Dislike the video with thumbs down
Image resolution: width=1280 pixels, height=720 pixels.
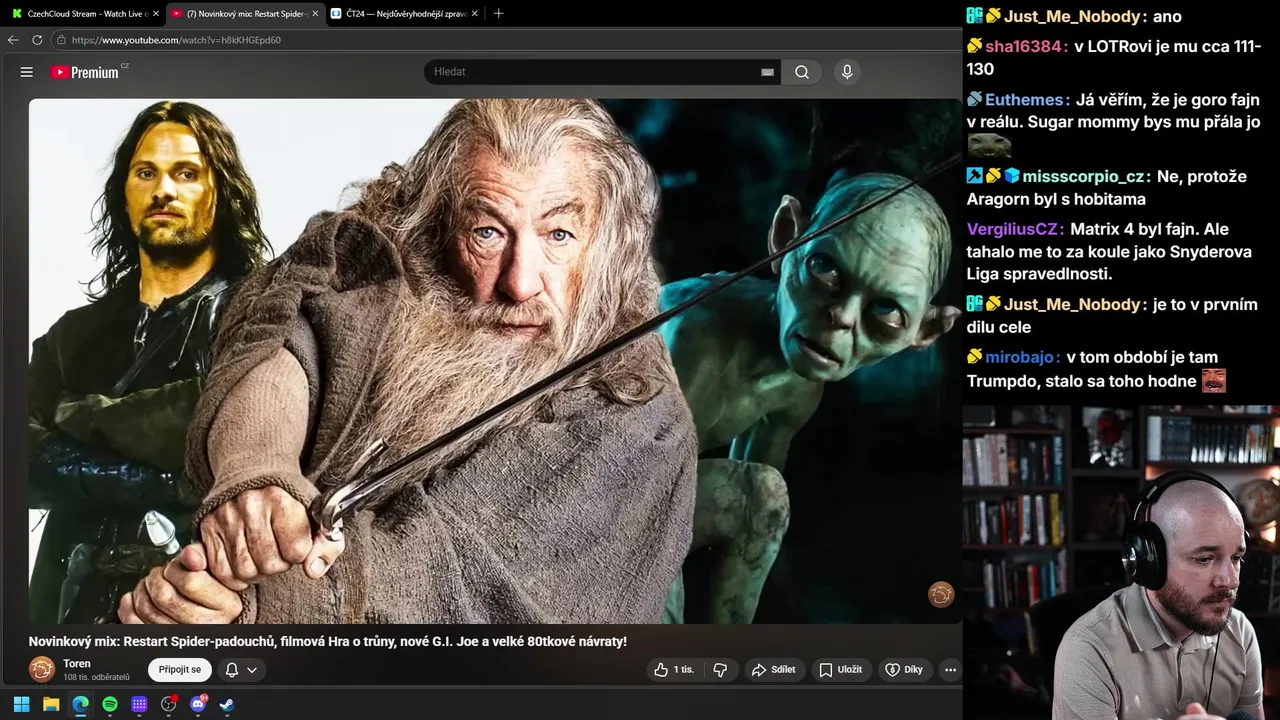click(x=720, y=670)
